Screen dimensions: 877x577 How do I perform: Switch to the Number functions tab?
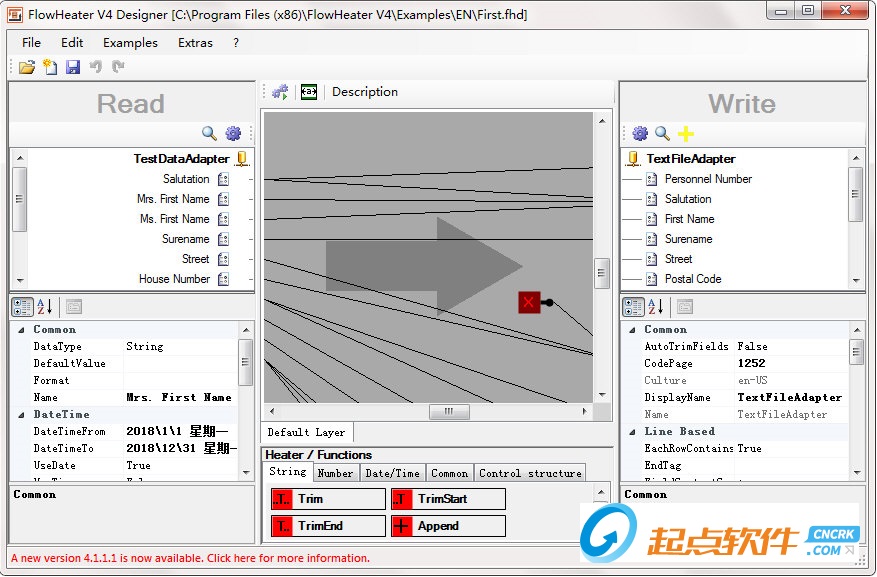[x=336, y=473]
